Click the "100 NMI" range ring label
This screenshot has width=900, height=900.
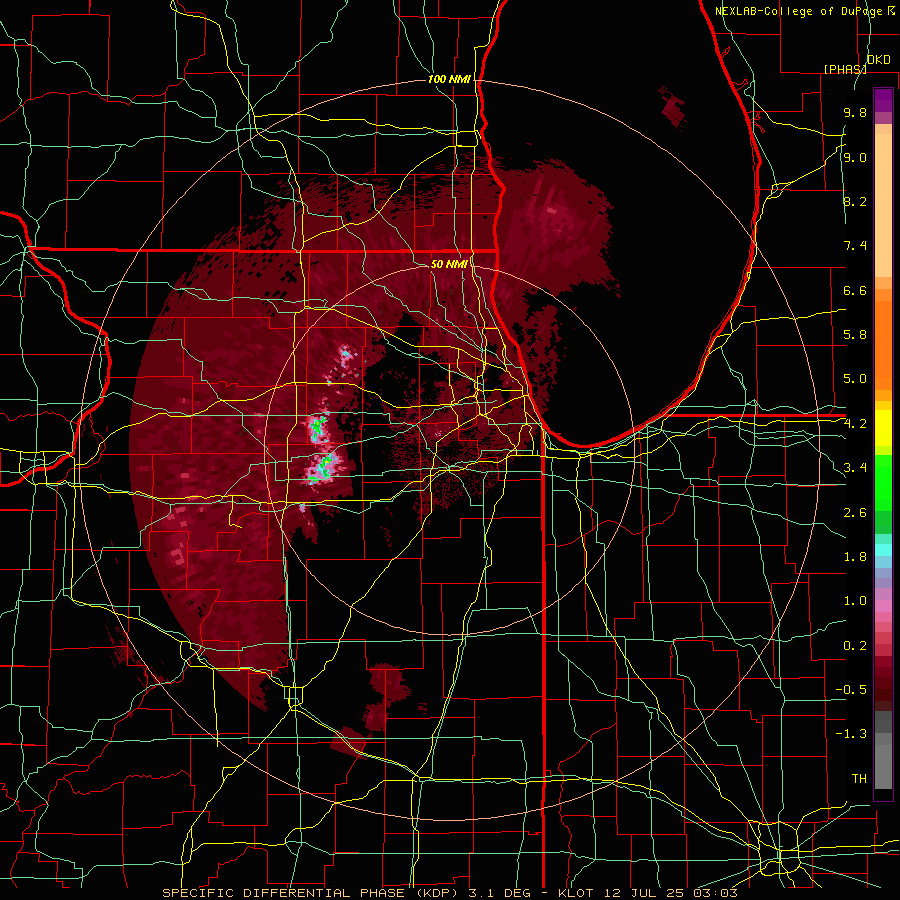[449, 79]
